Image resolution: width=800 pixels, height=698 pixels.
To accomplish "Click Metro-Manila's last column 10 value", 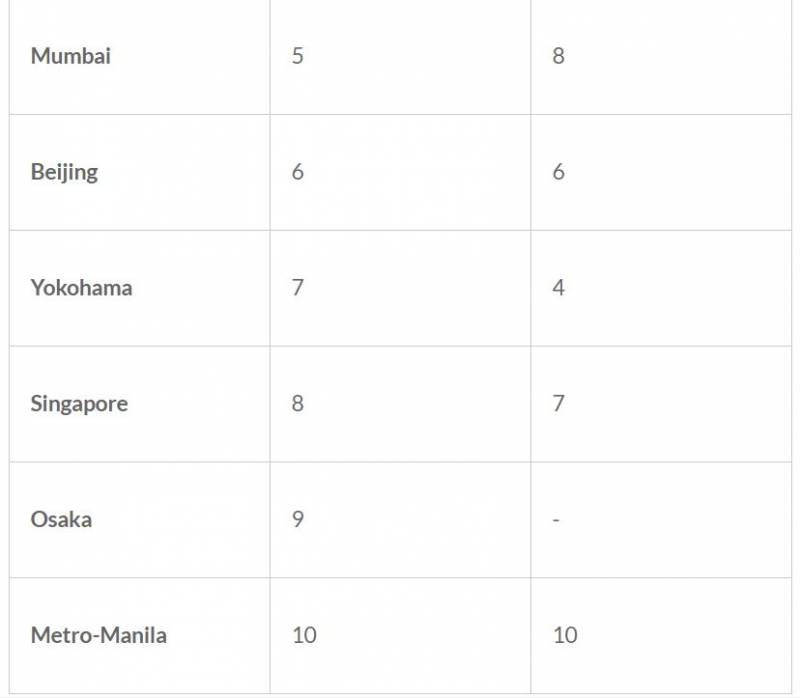I will [565, 636].
